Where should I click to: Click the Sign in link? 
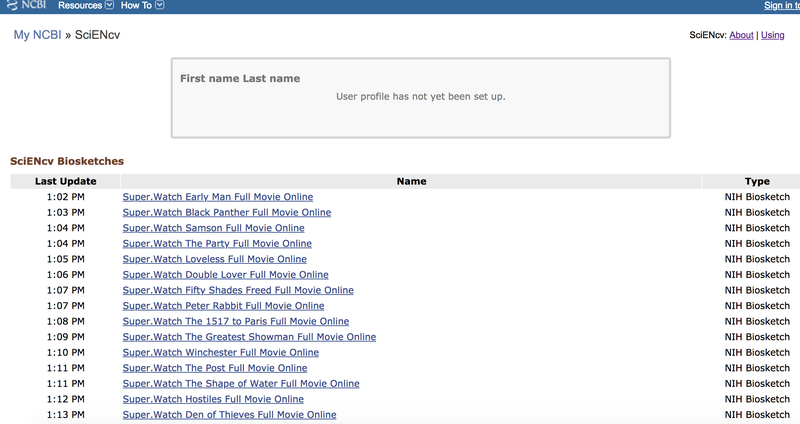(x=782, y=6)
